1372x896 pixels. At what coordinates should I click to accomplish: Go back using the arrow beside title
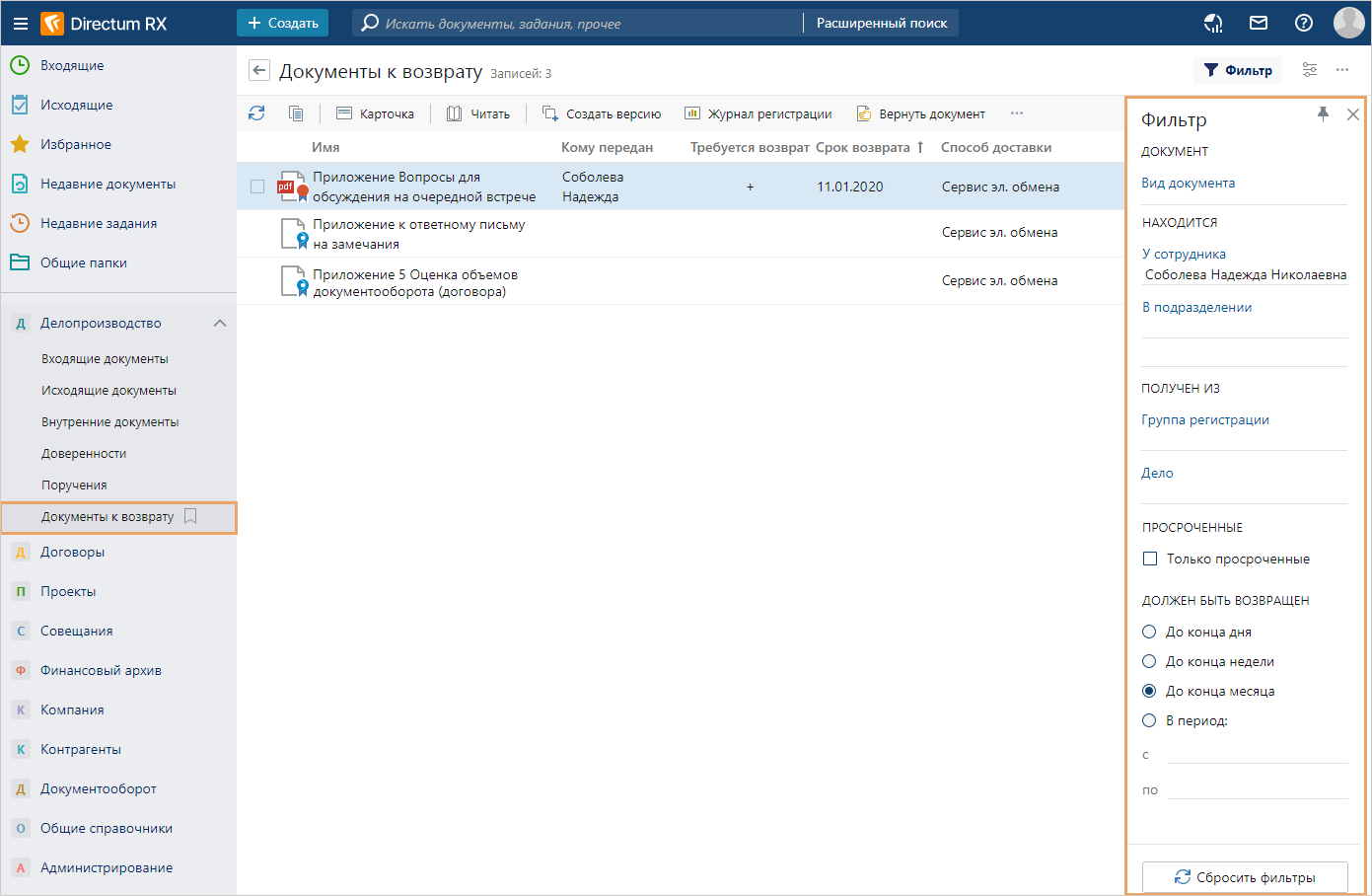(x=259, y=70)
